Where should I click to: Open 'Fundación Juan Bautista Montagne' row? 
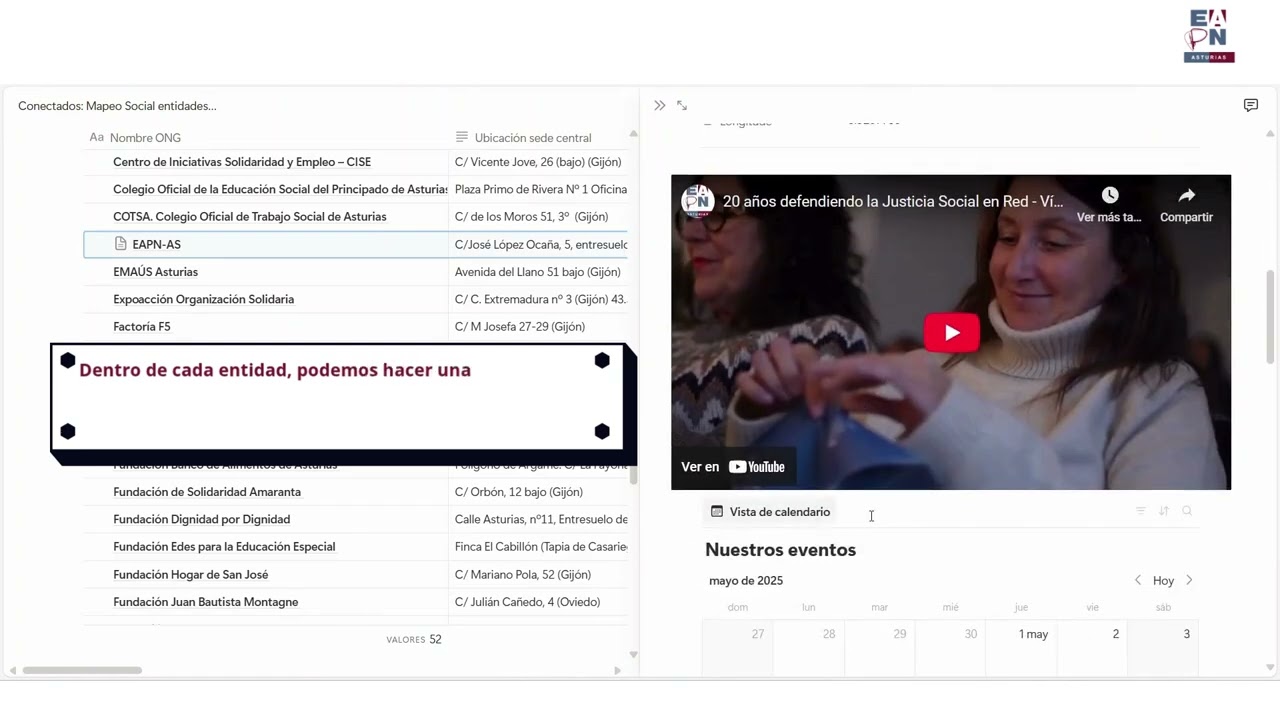click(x=206, y=602)
